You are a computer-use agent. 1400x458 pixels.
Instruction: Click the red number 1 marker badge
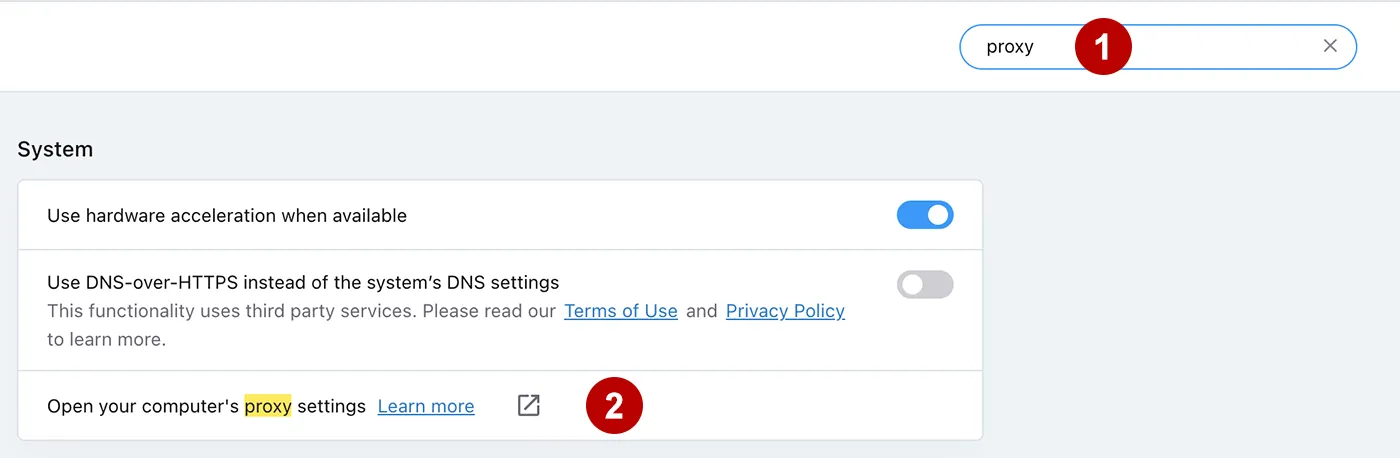[1103, 47]
